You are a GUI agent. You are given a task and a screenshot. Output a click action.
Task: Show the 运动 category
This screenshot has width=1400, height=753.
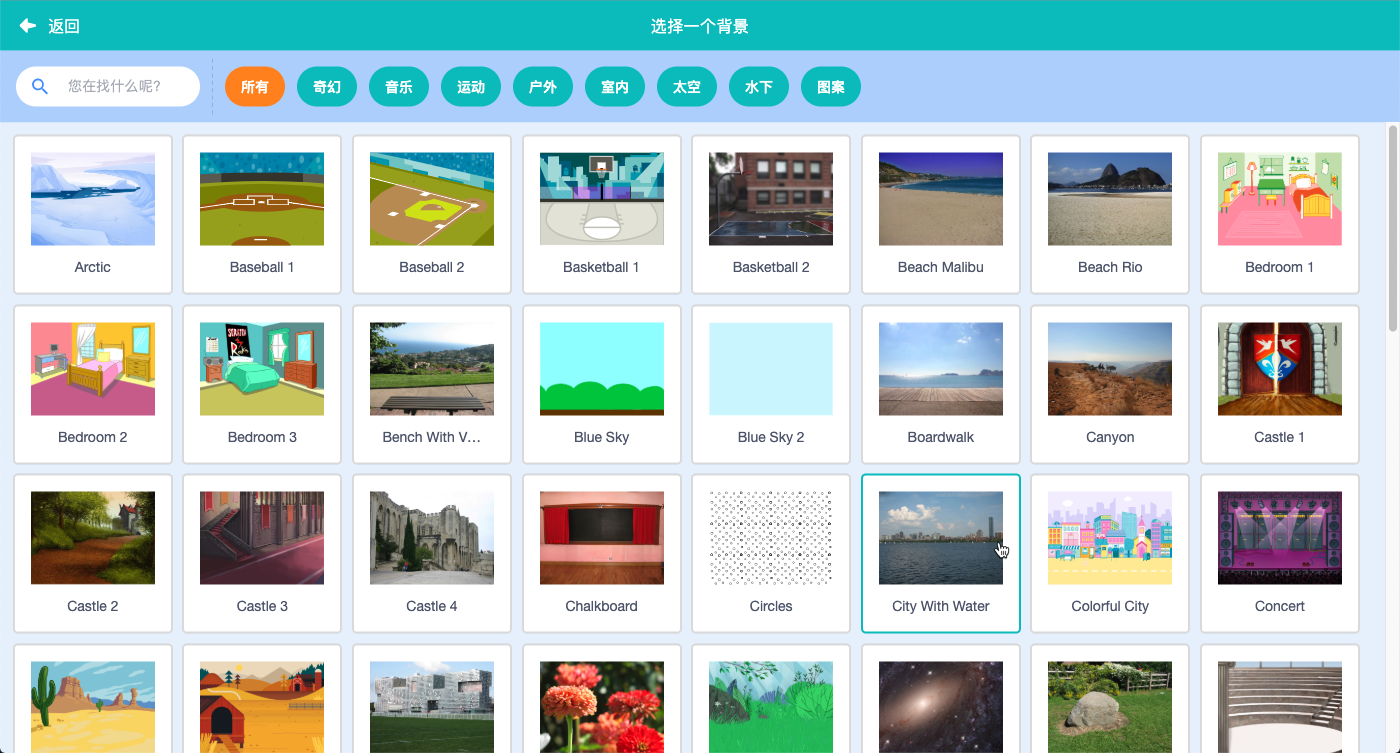[x=471, y=87]
